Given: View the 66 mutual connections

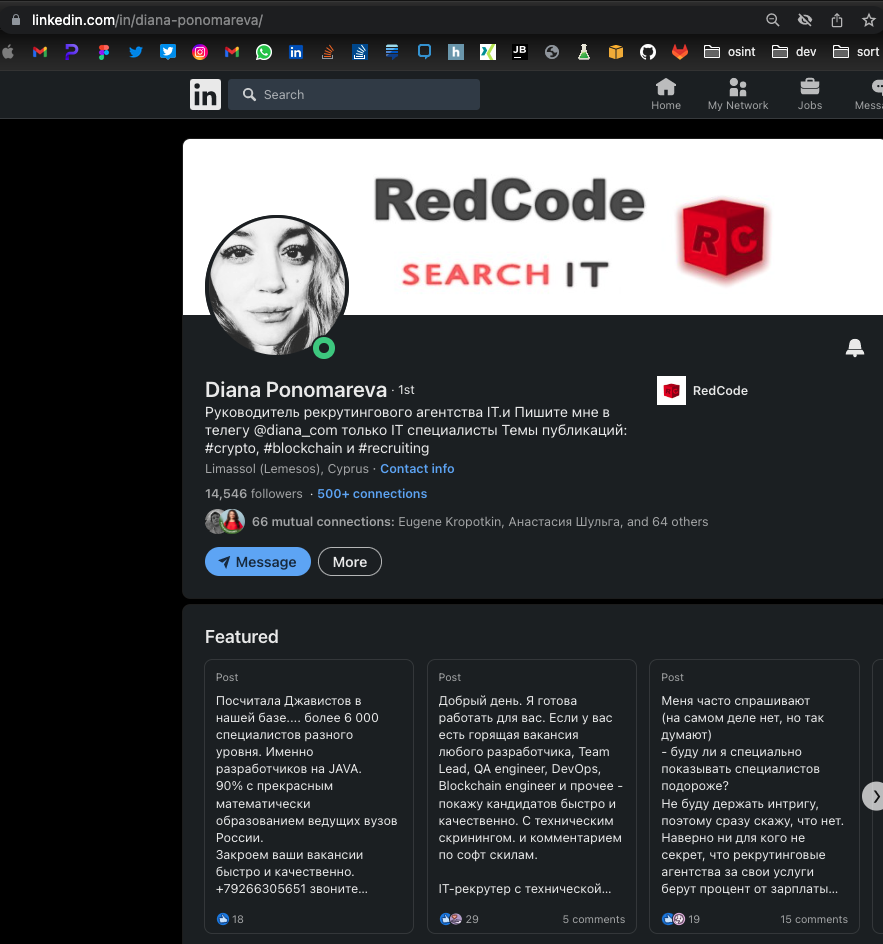Looking at the screenshot, I should (480, 521).
